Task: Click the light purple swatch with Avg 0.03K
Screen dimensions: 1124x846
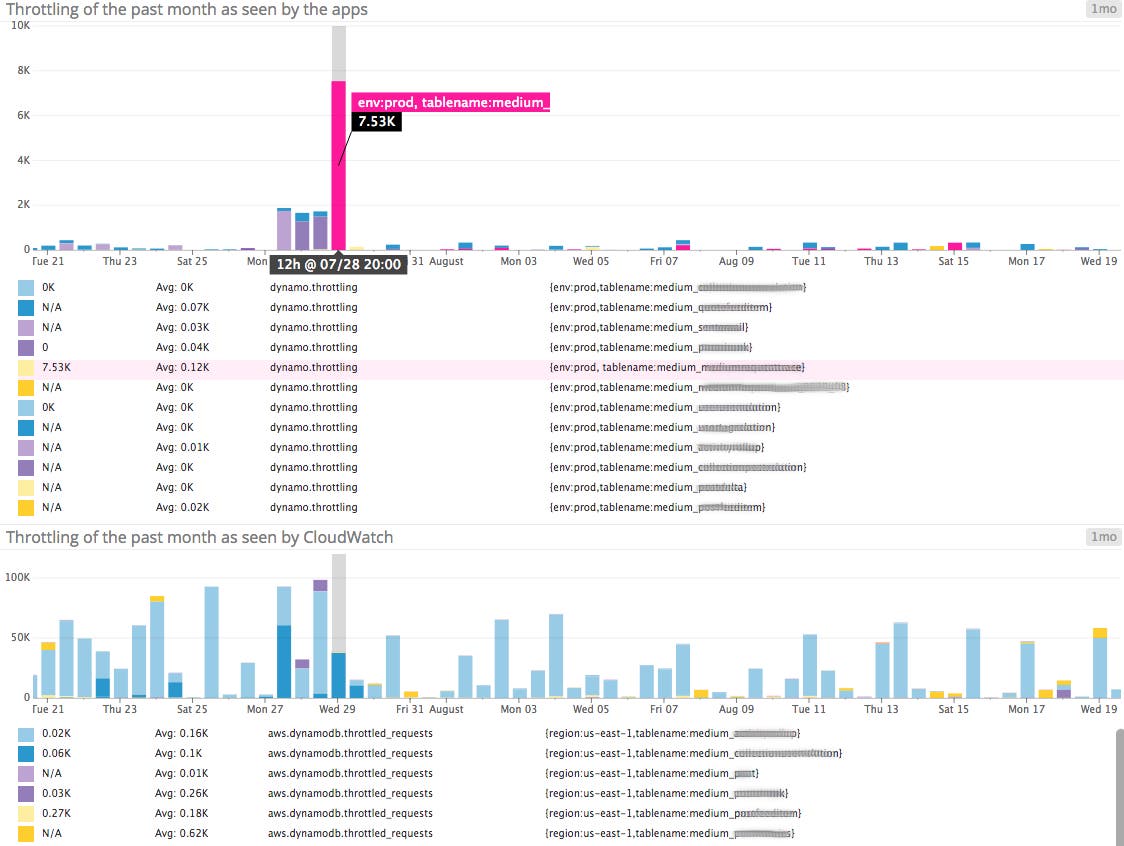Action: (26, 328)
